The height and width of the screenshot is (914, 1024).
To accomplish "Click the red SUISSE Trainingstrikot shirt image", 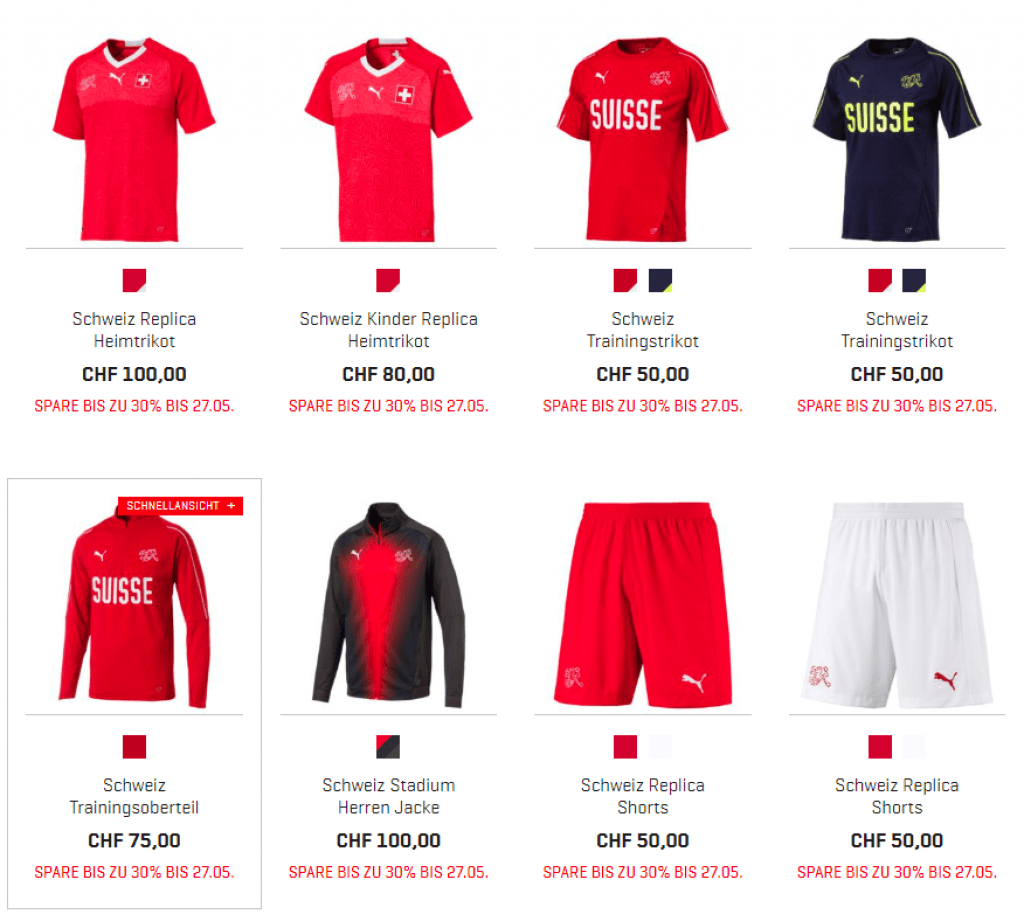I will 643,139.
